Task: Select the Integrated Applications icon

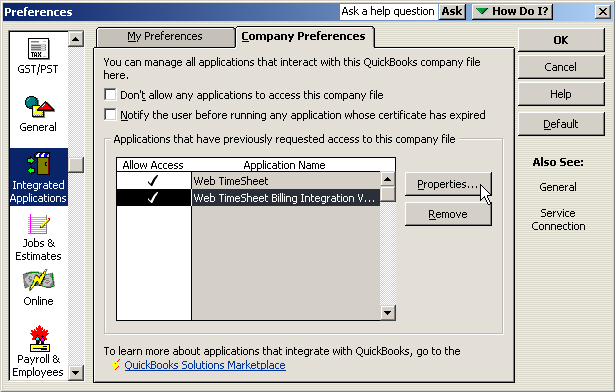Action: point(38,163)
